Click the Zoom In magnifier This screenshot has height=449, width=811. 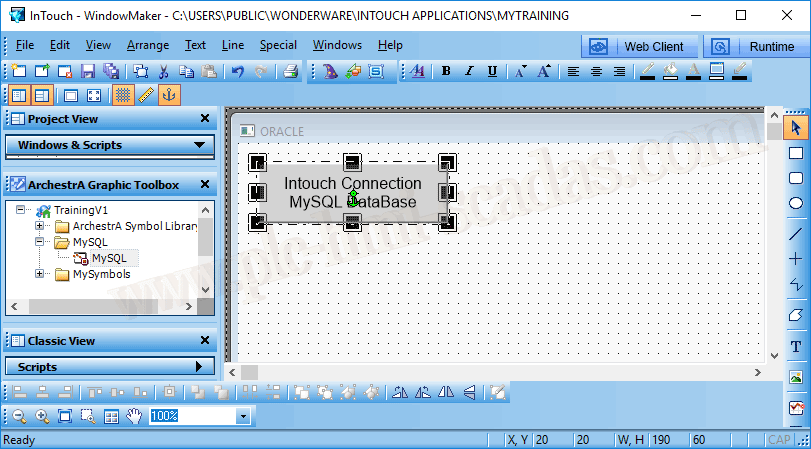click(42, 416)
